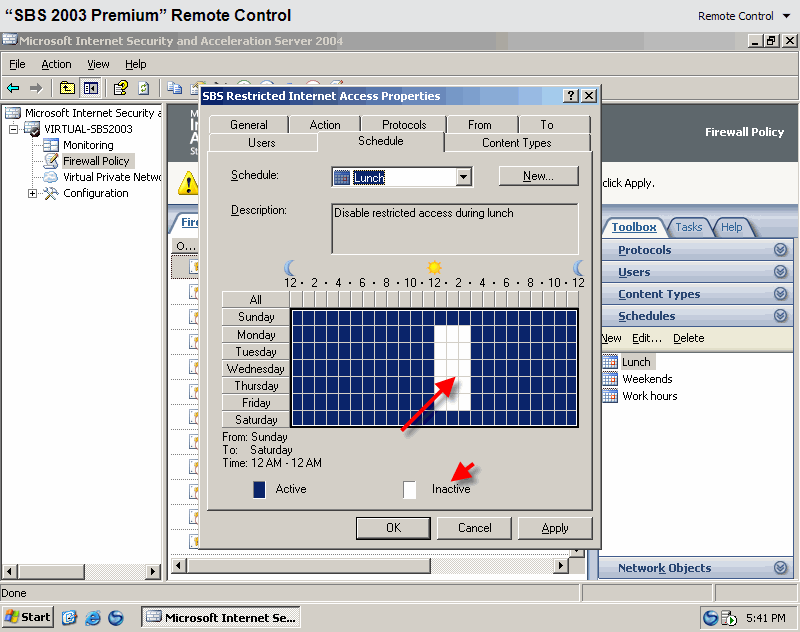Expand the Users toolbox section
The width and height of the screenshot is (800, 632).
(x=780, y=271)
